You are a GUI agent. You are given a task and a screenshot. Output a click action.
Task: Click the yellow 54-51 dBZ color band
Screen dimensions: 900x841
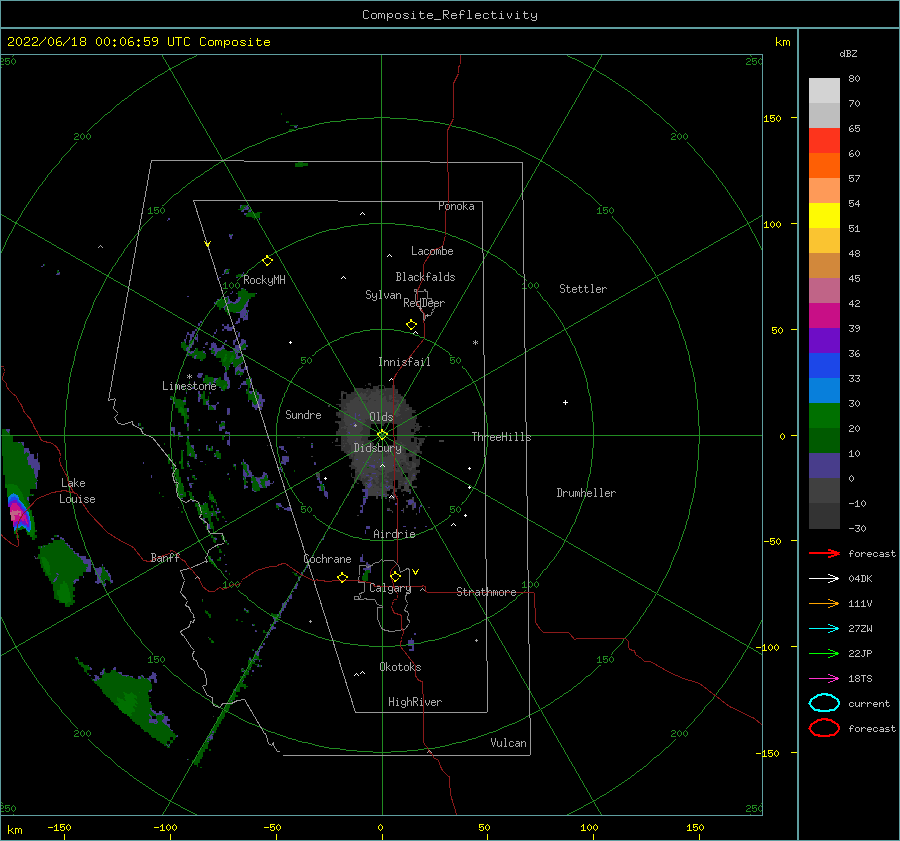click(x=824, y=216)
